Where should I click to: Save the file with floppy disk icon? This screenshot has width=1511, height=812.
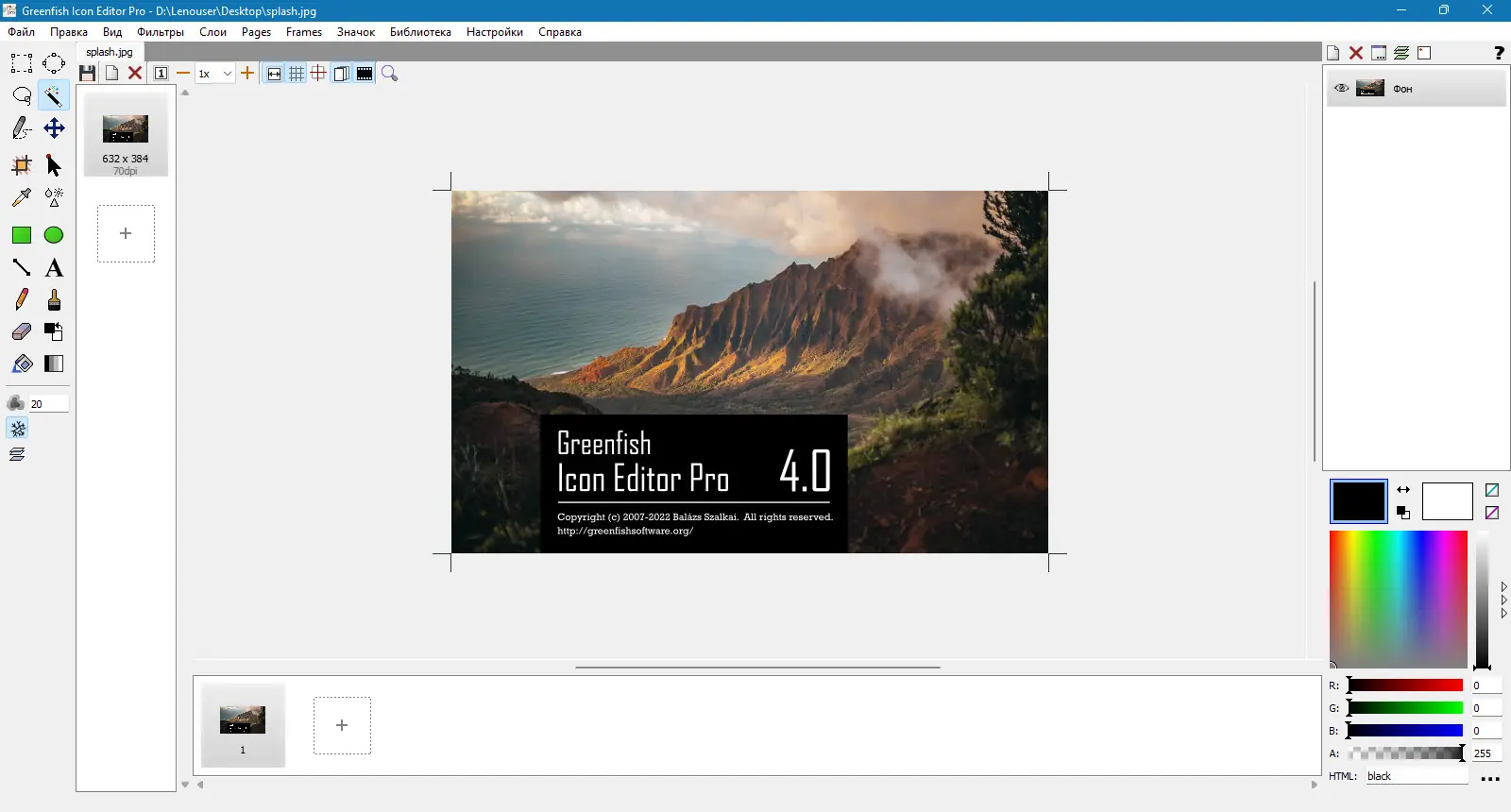tap(88, 74)
